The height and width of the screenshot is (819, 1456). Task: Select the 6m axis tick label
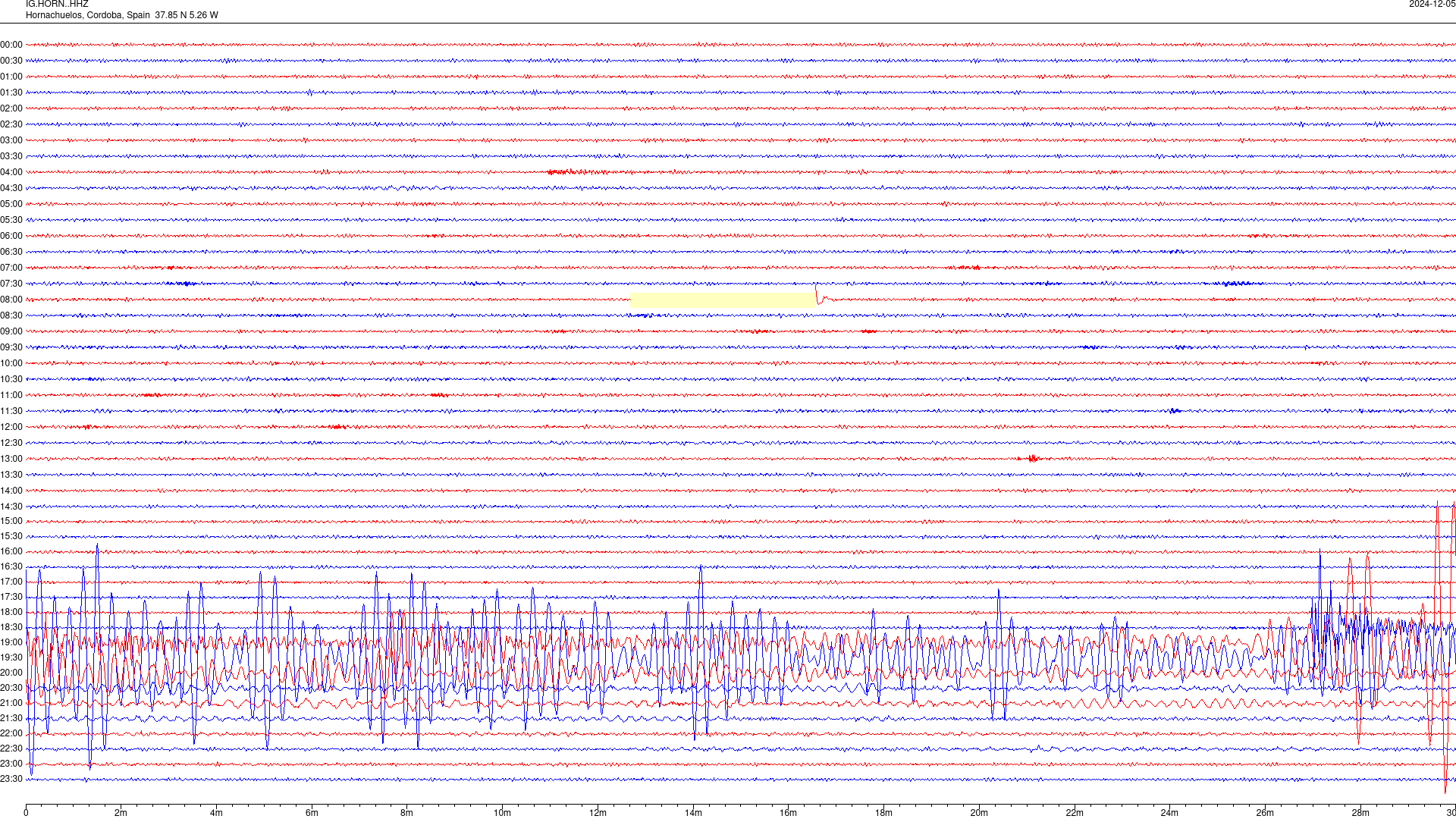point(312,813)
